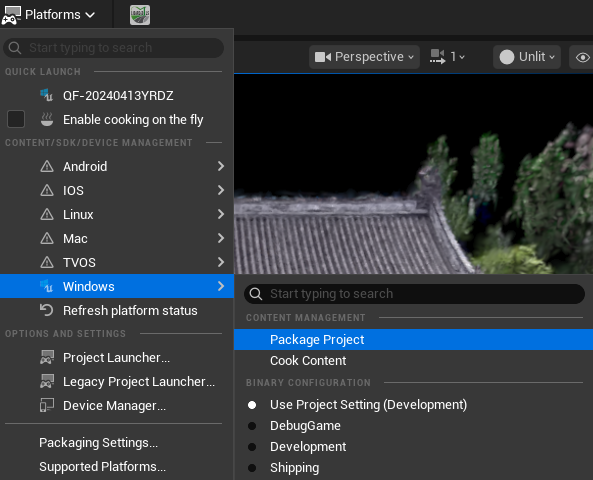Click the circular refresh arrow icon

(x=47, y=310)
